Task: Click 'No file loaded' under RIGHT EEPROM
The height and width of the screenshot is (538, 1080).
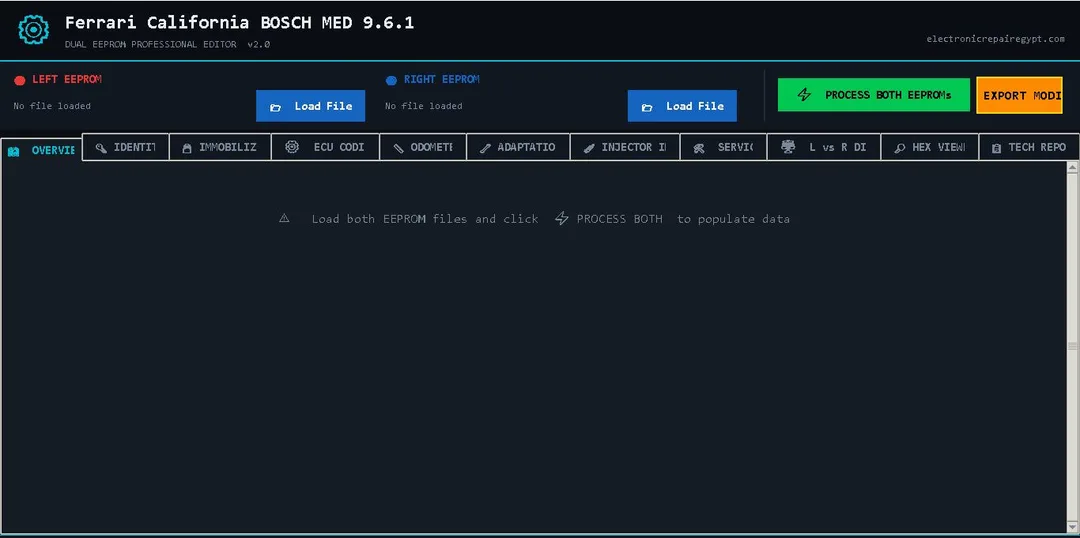Action: [x=424, y=106]
